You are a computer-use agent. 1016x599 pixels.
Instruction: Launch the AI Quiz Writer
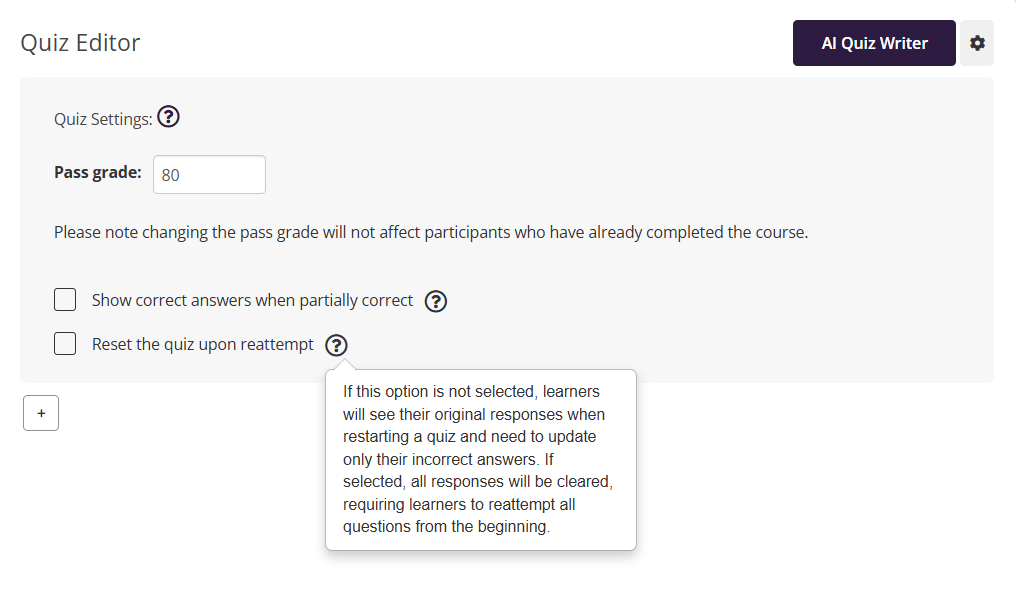click(874, 43)
